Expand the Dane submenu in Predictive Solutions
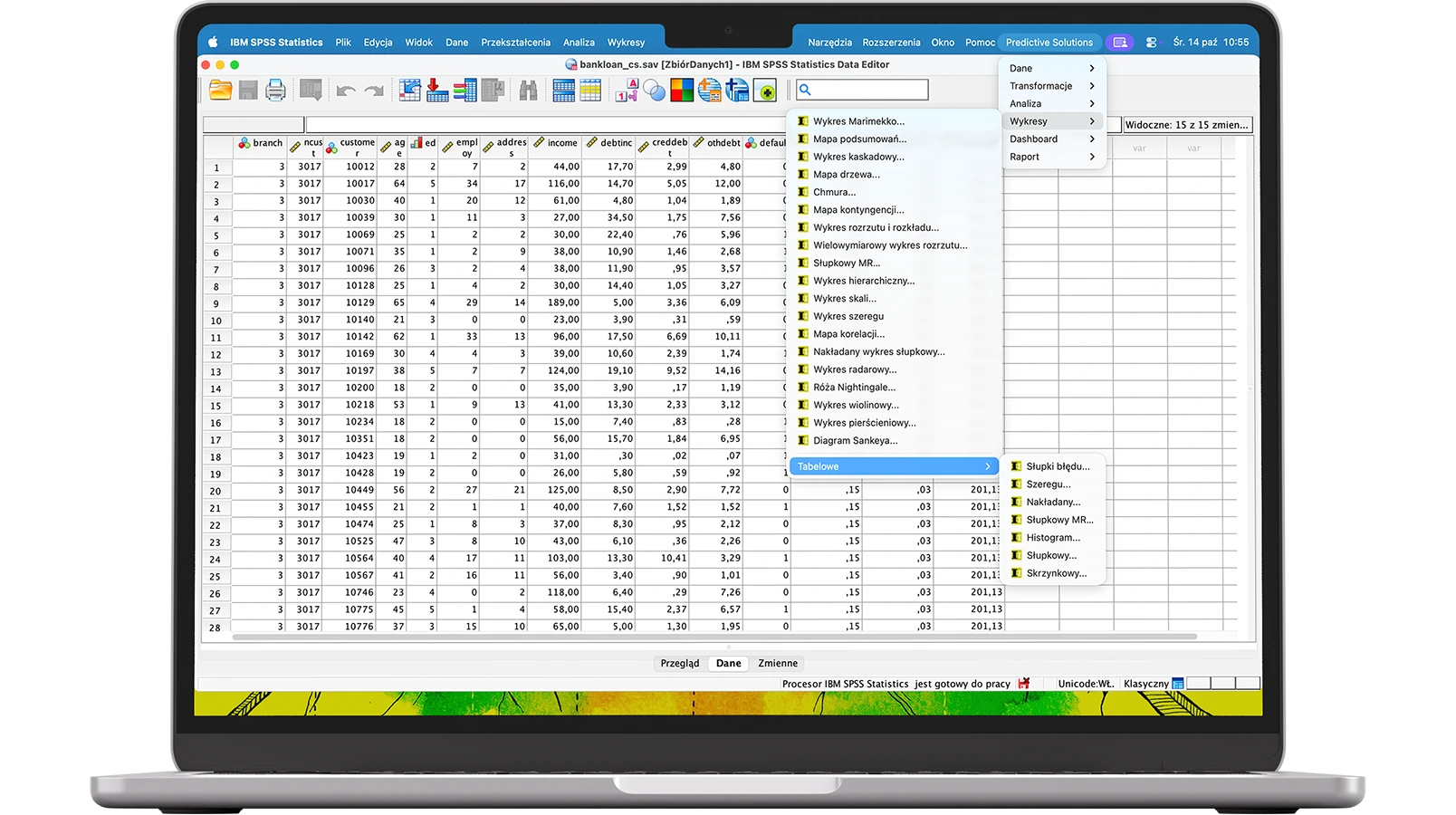The image size is (1456, 815). 1053,68
